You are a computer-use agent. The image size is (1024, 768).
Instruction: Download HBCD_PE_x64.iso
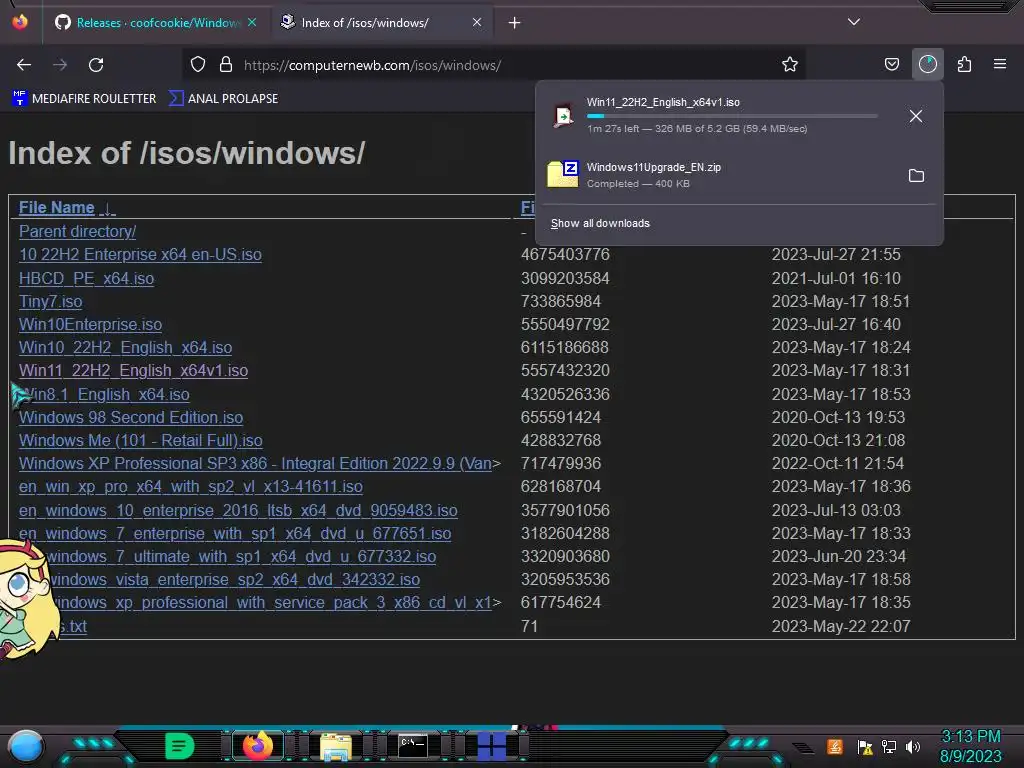(x=86, y=278)
